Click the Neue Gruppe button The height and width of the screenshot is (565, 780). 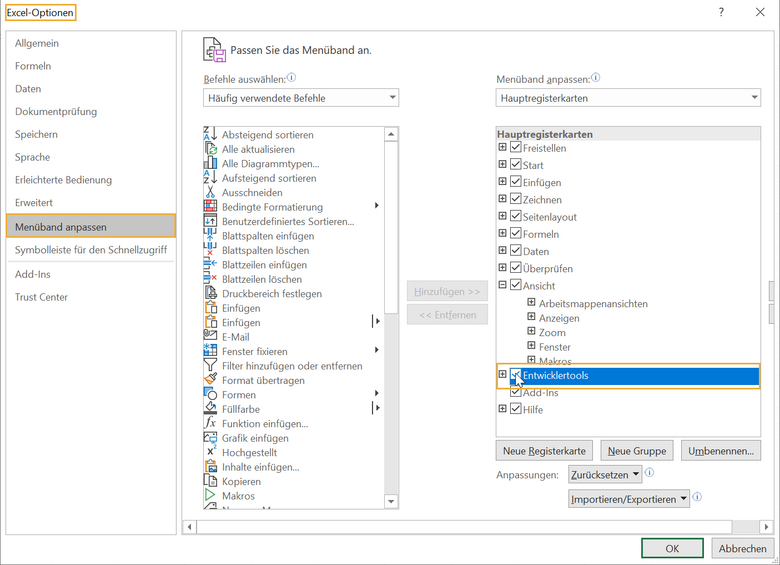[x=637, y=451]
